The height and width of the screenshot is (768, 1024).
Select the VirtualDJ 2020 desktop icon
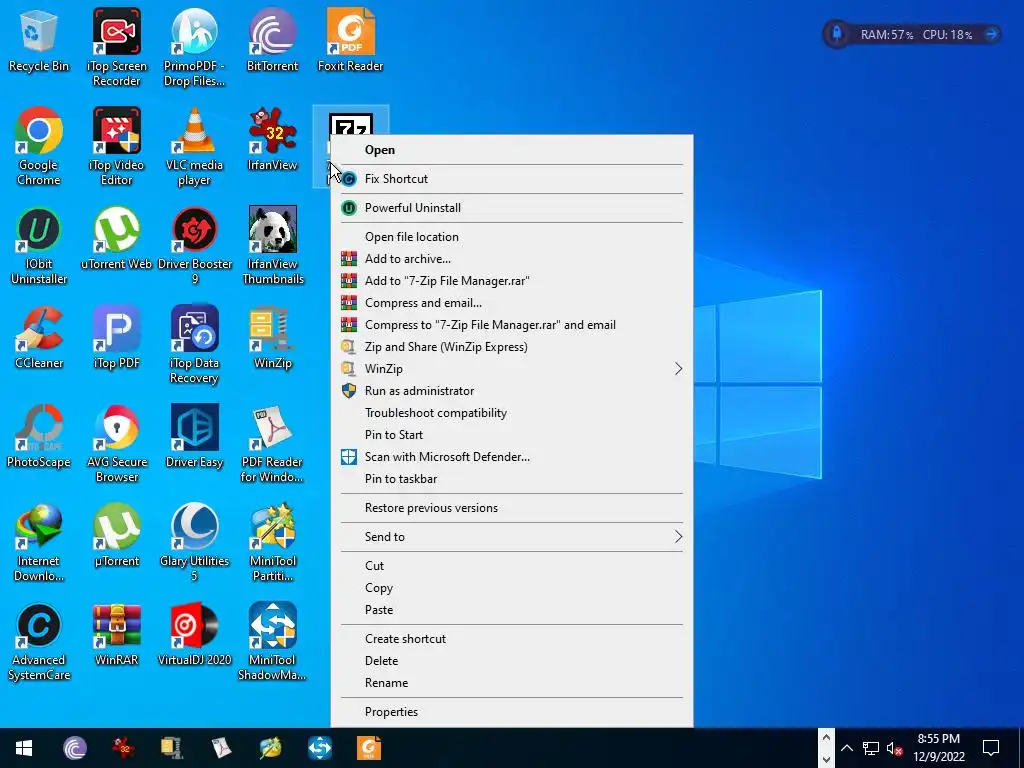[x=194, y=635]
